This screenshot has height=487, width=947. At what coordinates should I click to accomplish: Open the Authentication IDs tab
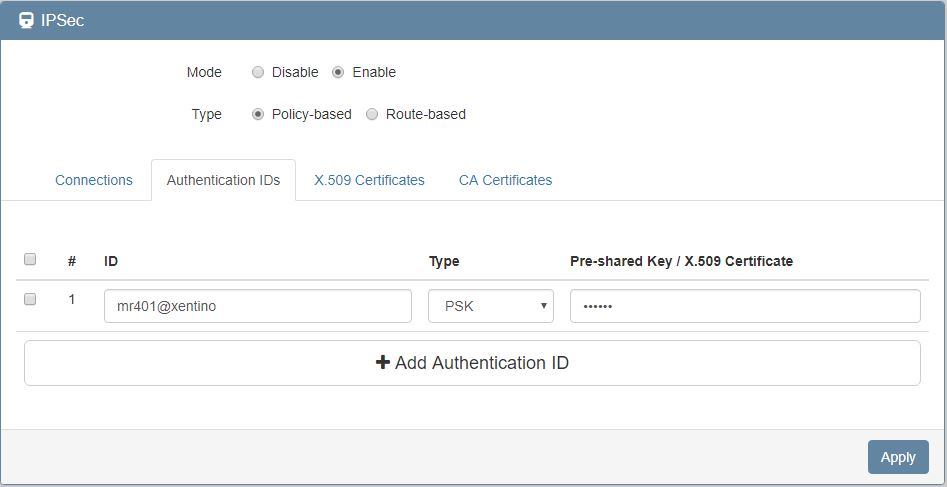click(223, 180)
